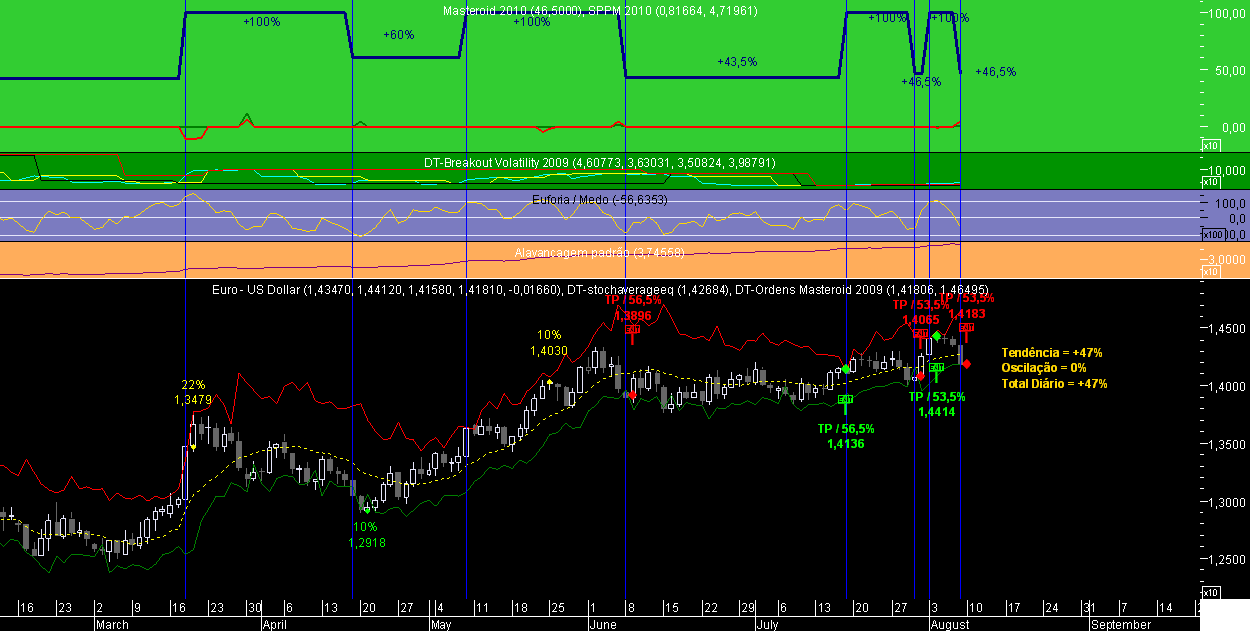Click the +60% label in top pane
This screenshot has height=631, width=1250.
coord(398,34)
